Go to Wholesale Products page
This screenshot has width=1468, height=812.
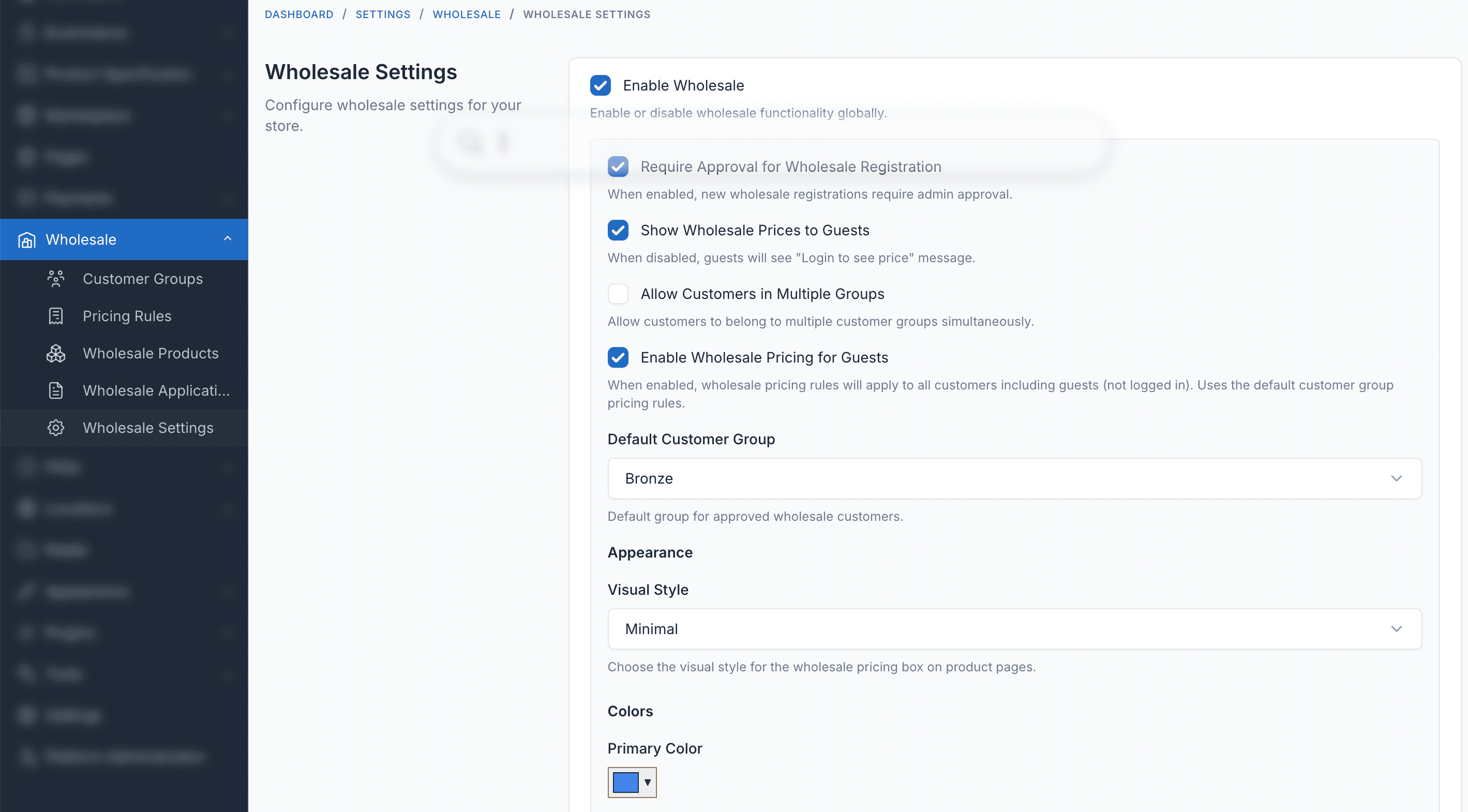point(151,353)
